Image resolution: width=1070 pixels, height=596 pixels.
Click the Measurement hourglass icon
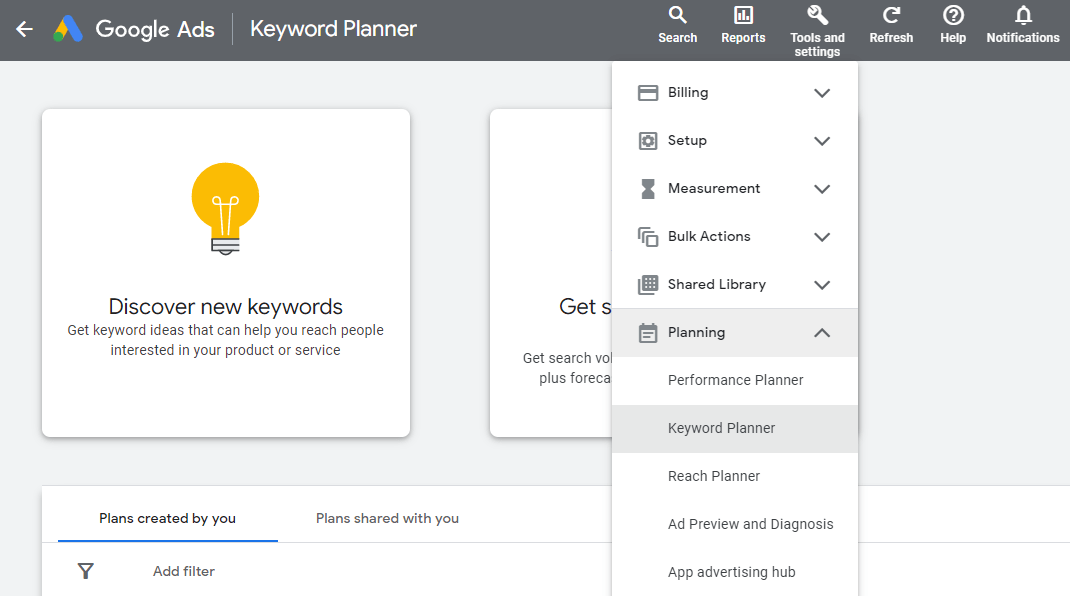(648, 188)
